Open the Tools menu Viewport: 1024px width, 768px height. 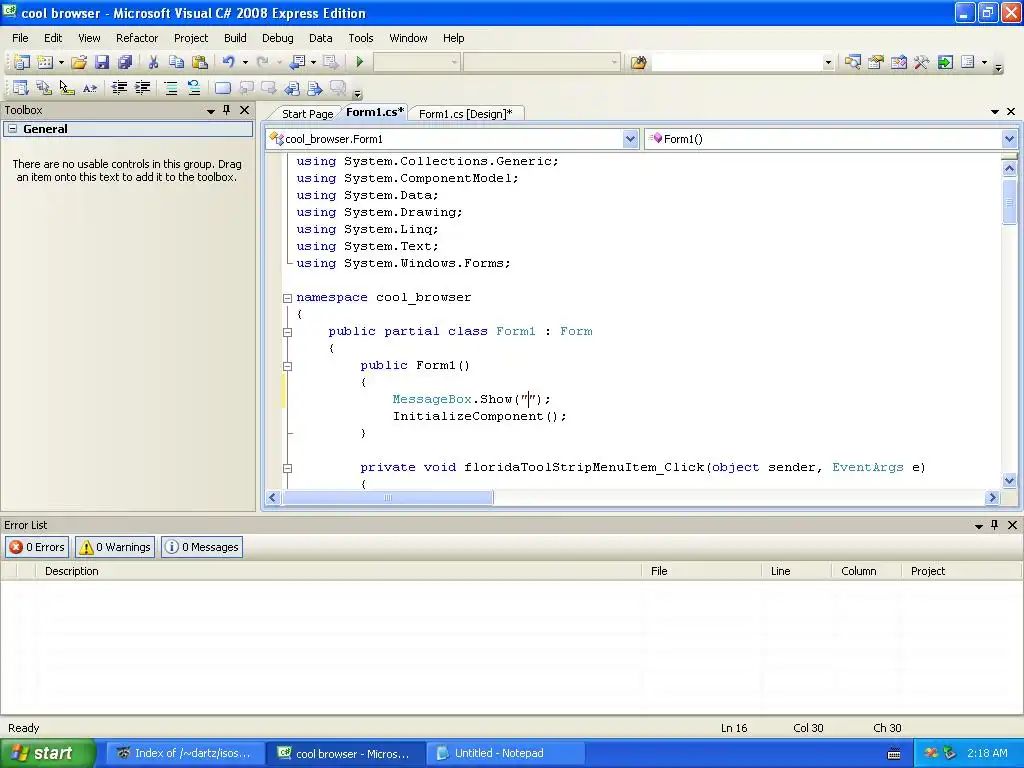tap(360, 38)
